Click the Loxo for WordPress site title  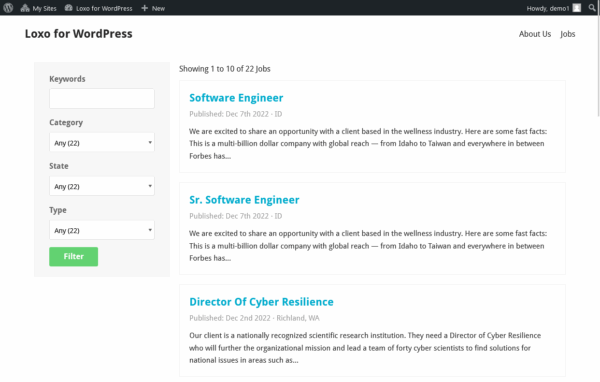[x=79, y=34]
